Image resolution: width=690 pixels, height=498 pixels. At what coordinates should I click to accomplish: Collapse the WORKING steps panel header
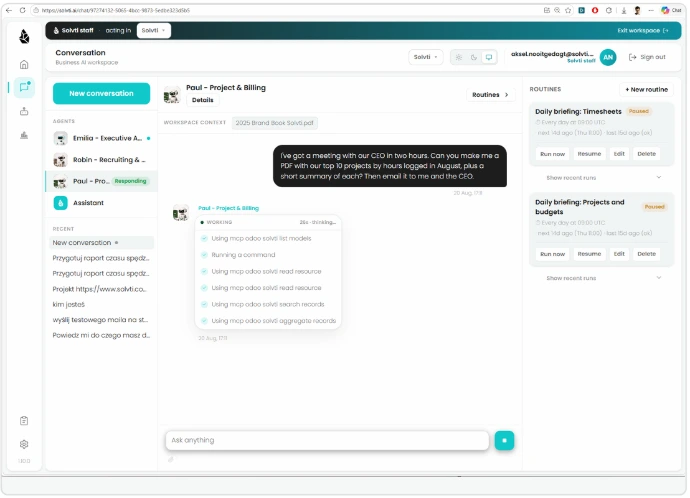click(268, 222)
